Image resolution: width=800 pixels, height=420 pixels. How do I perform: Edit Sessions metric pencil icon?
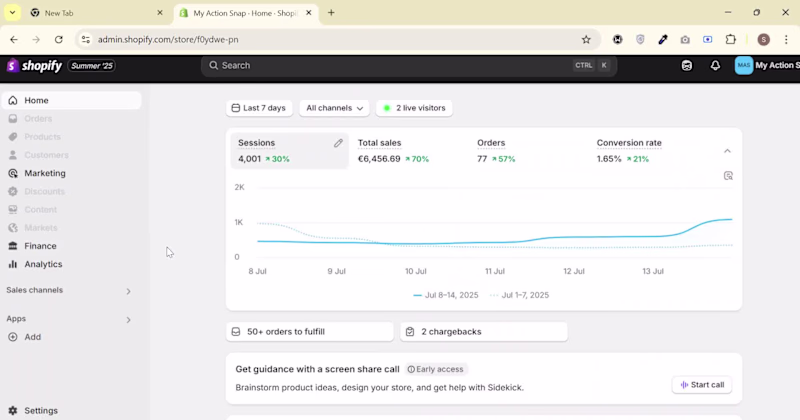(x=338, y=143)
